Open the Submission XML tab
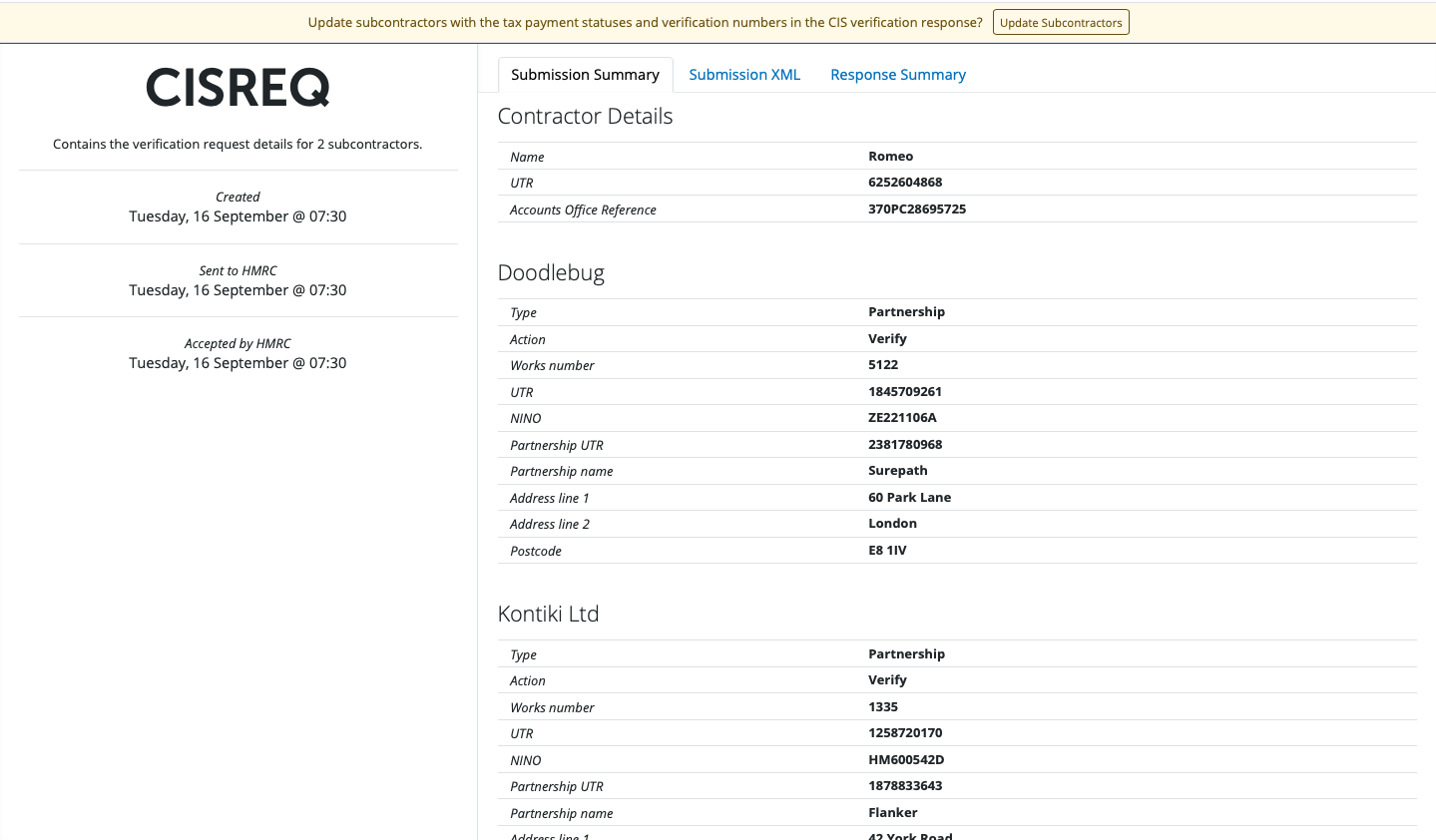1436x840 pixels. [744, 75]
